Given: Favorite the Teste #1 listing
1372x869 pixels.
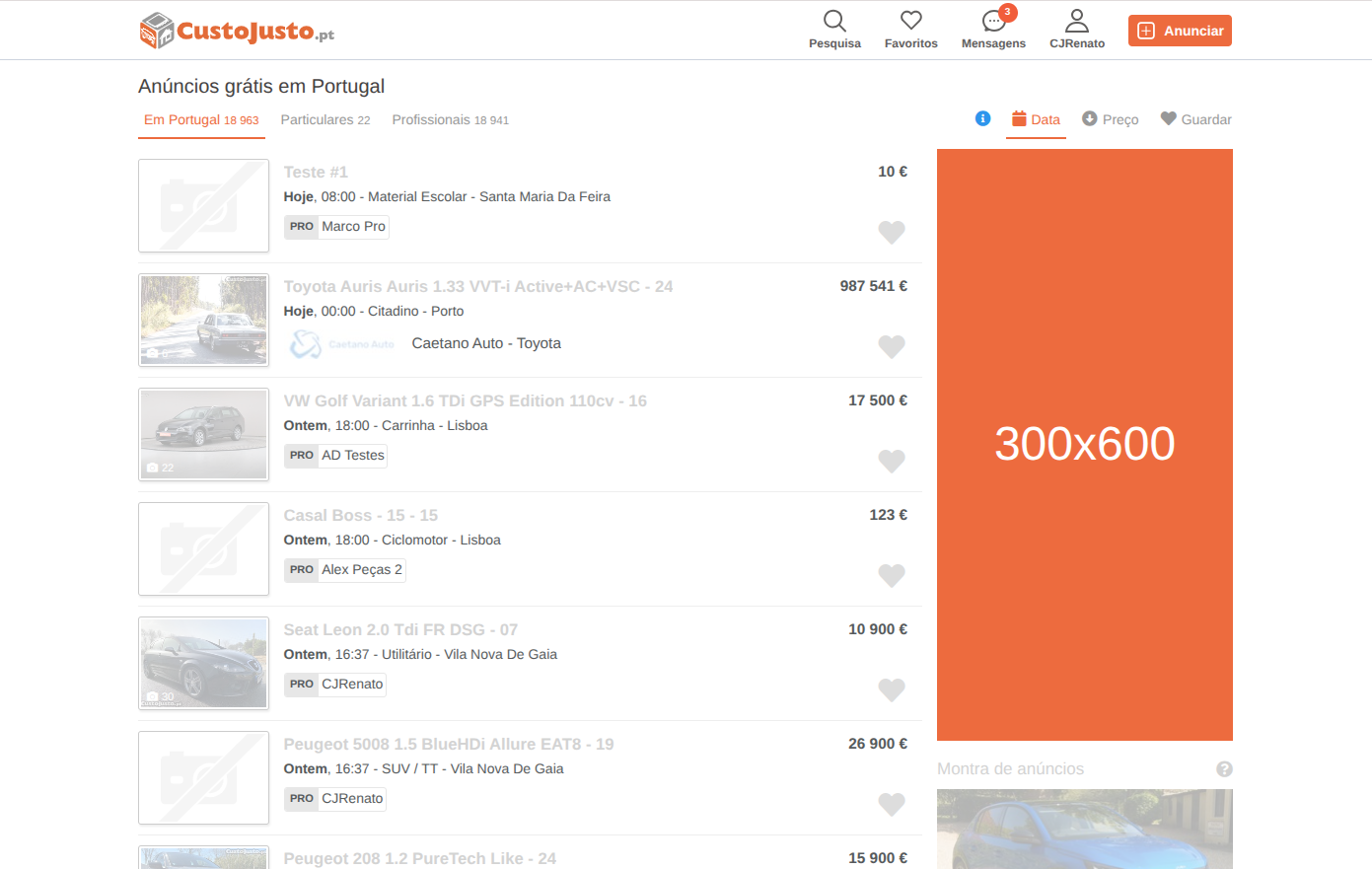Looking at the screenshot, I should (x=891, y=232).
